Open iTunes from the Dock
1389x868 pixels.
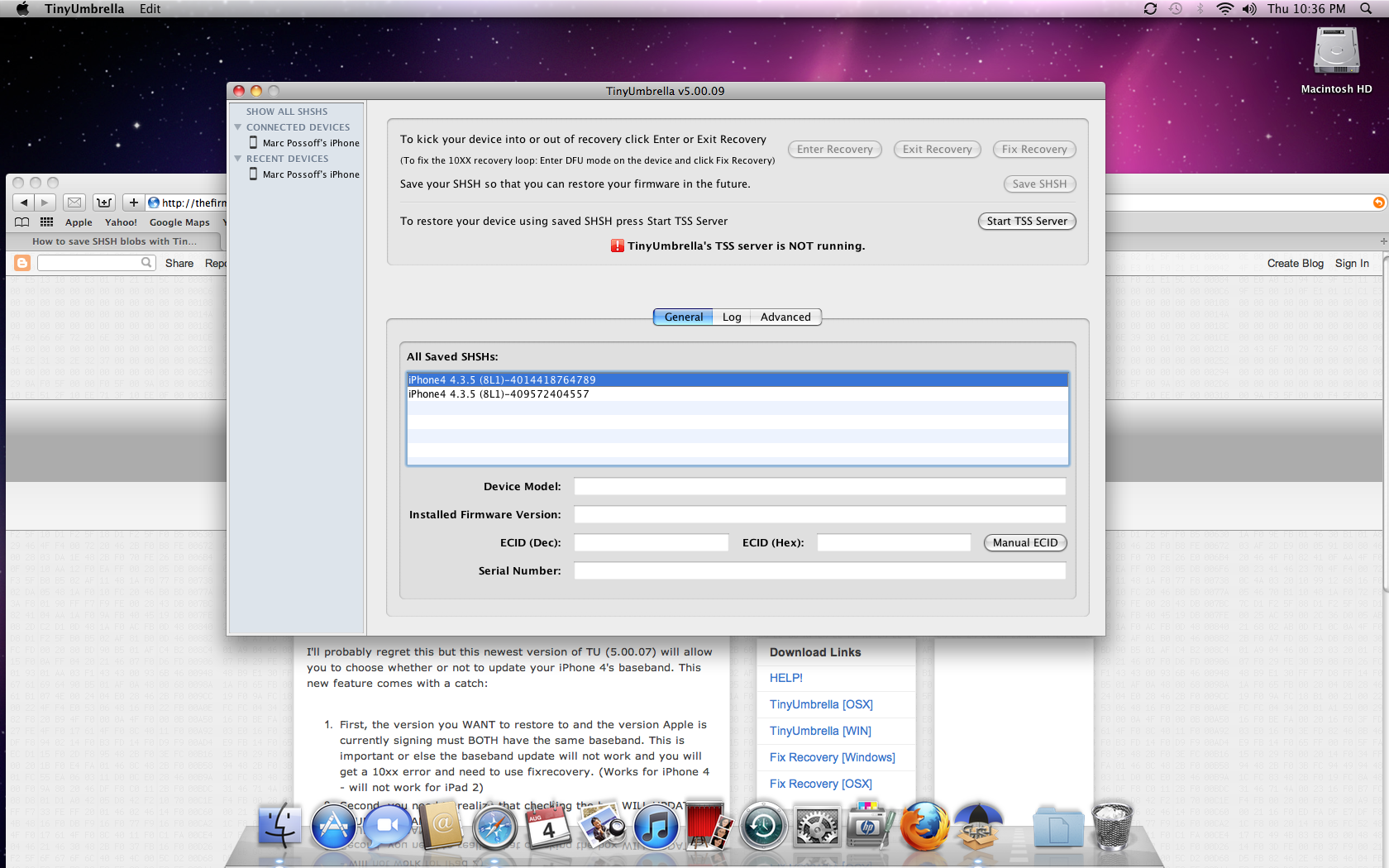click(656, 826)
